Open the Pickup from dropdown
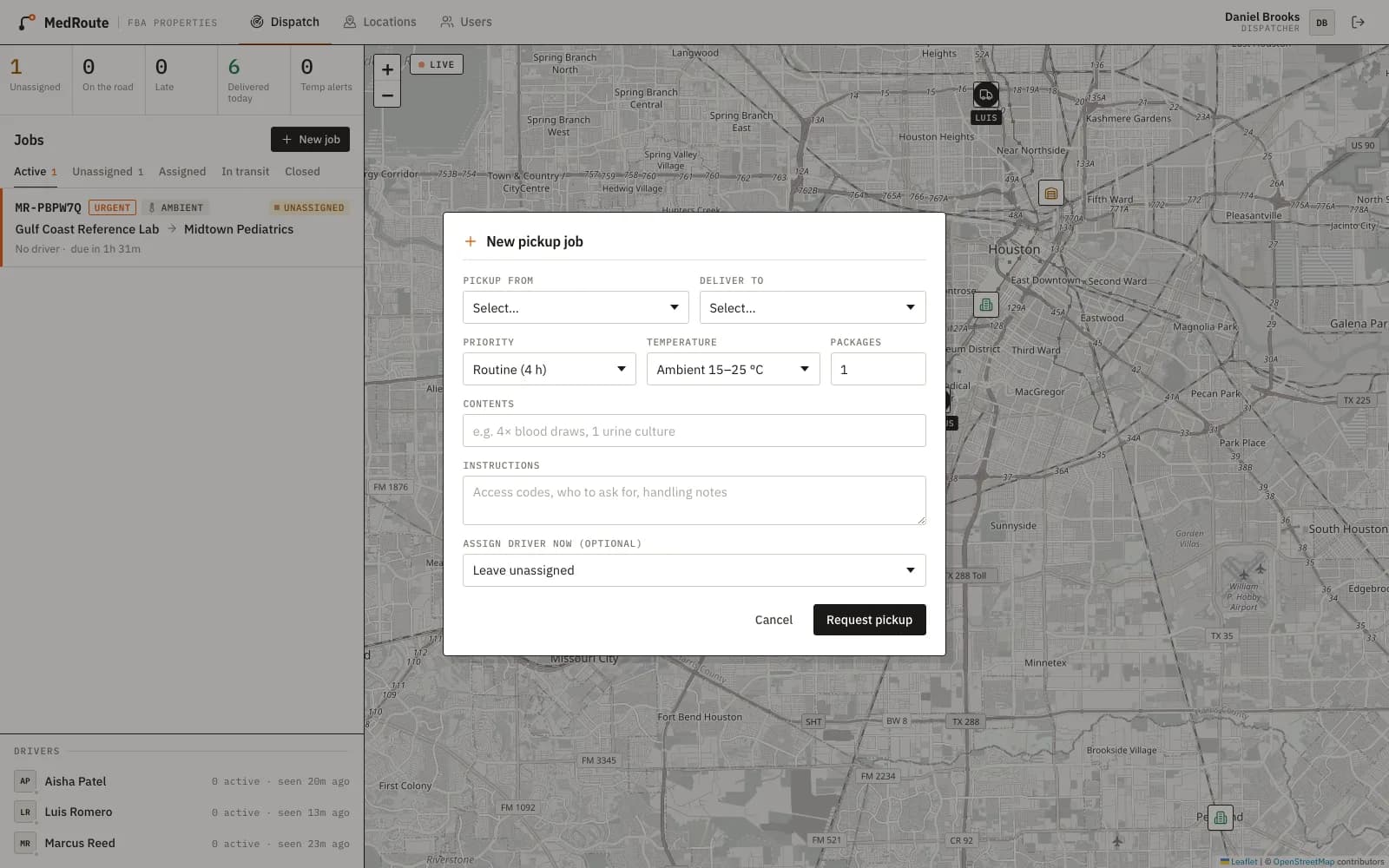The image size is (1389, 868). coord(576,307)
